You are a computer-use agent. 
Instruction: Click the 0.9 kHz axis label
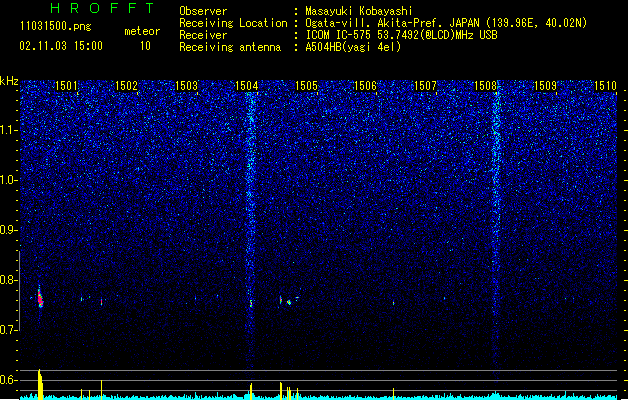[9, 229]
